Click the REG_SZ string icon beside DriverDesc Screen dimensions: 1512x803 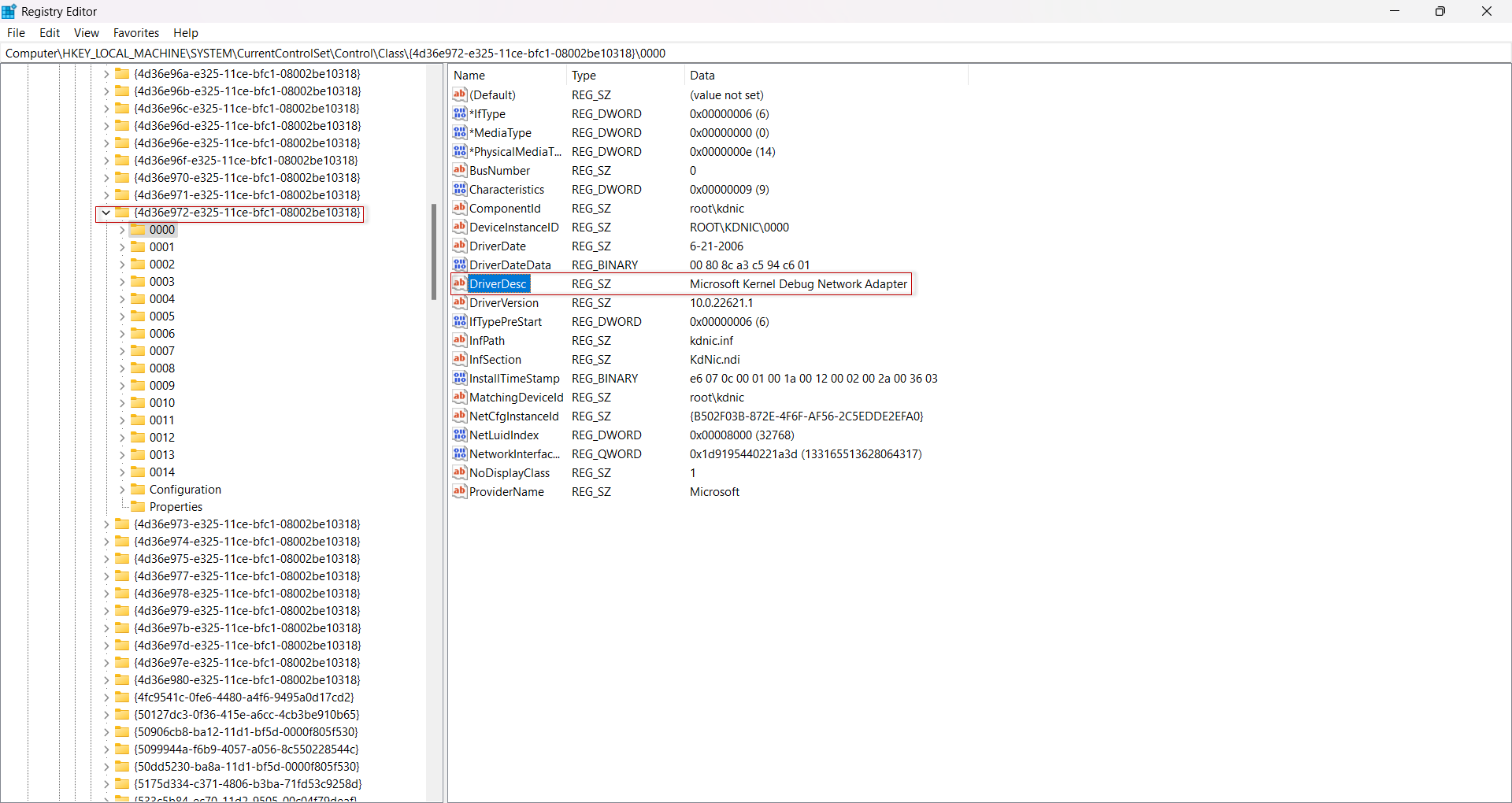click(x=459, y=283)
